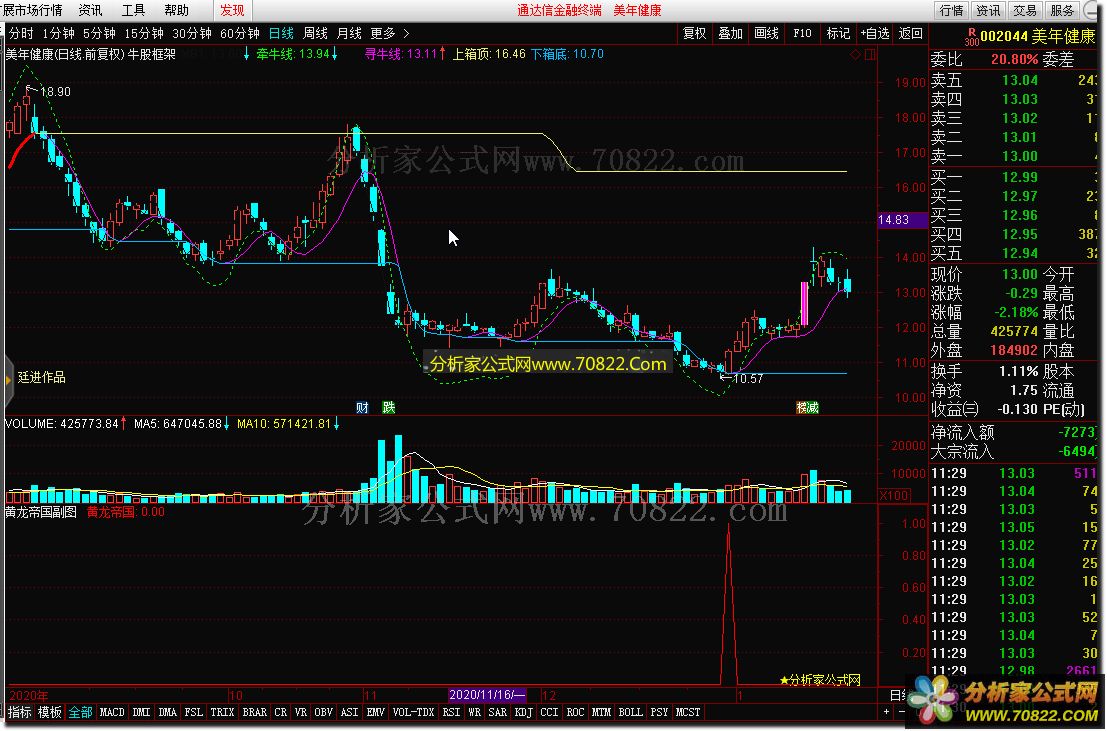Add stock with +自选 button
This screenshot has height=731, width=1107.
875,33
